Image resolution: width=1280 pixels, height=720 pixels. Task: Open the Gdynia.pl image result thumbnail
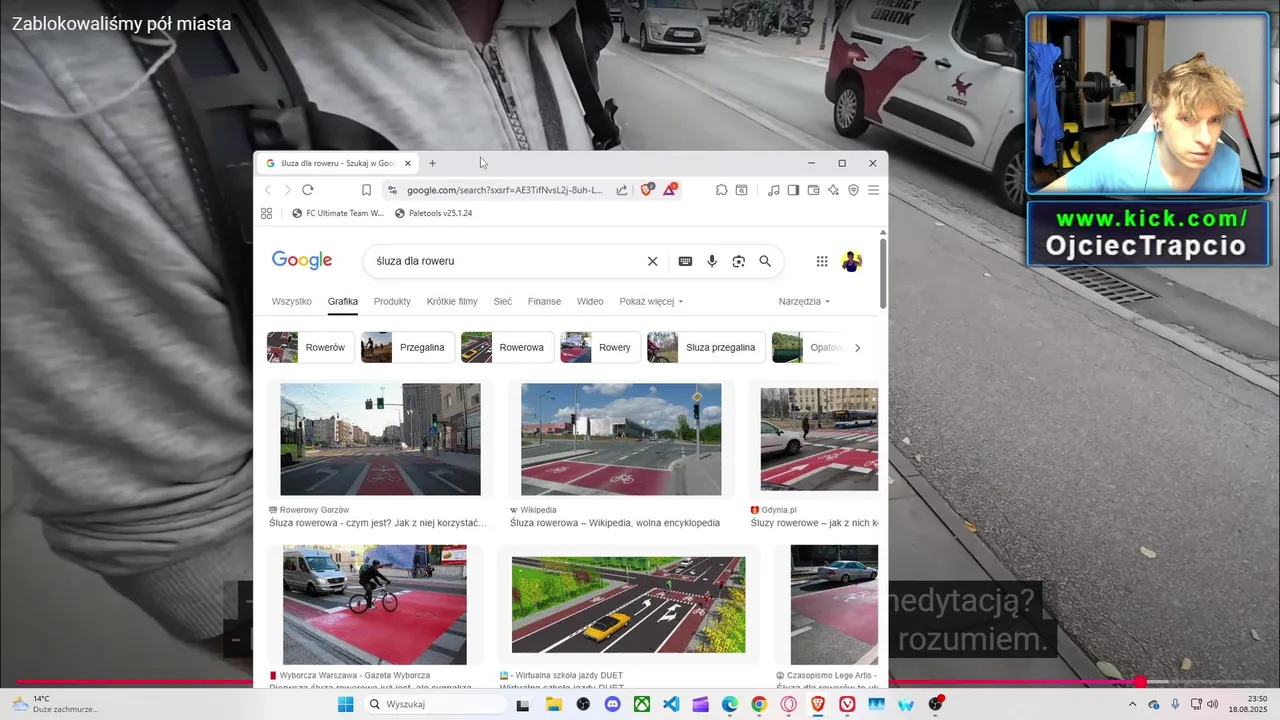(819, 439)
